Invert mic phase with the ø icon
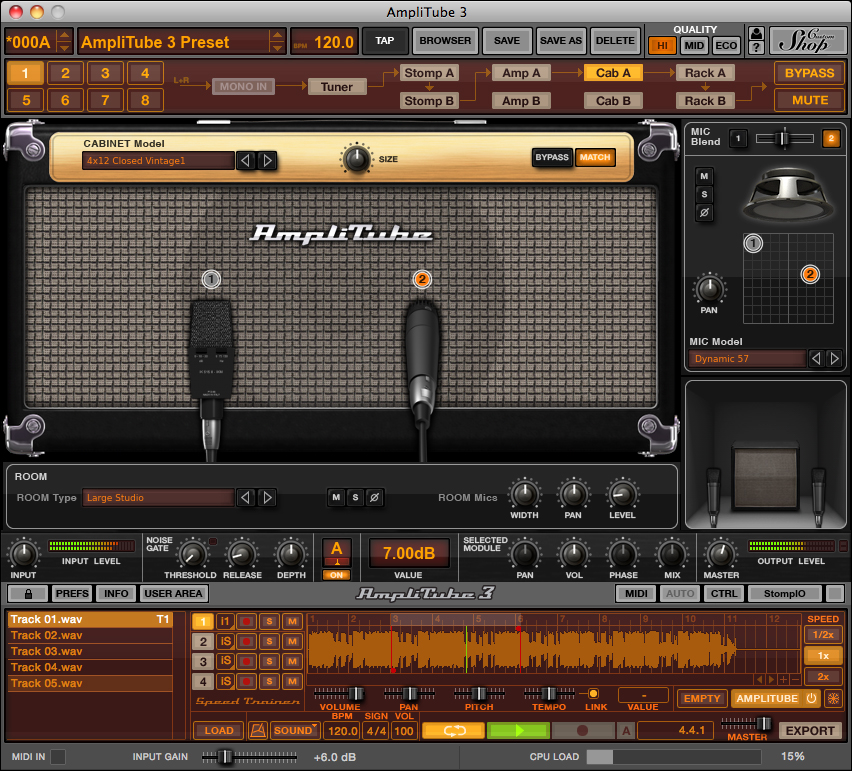The height and width of the screenshot is (771, 852). tap(703, 211)
